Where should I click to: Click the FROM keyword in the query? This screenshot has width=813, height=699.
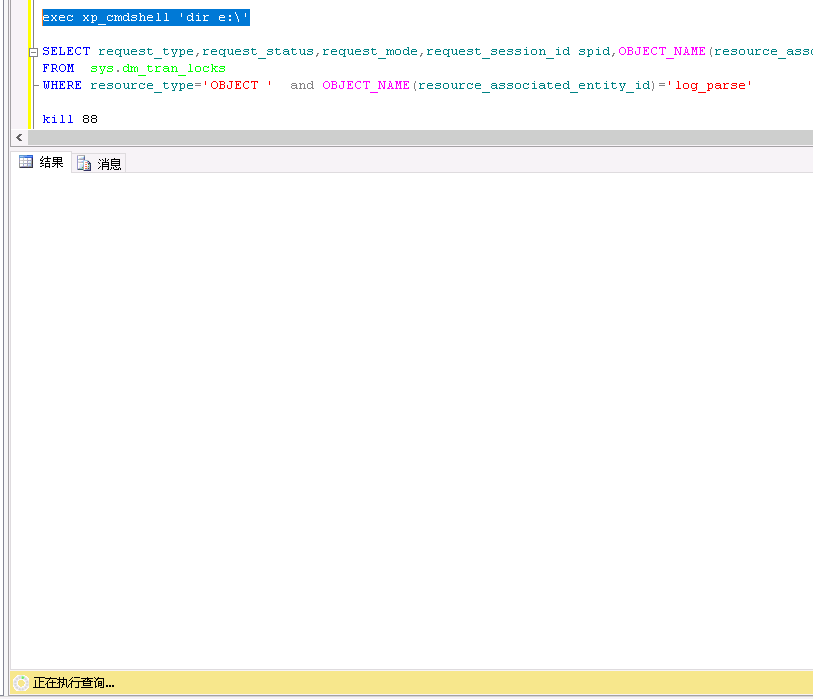[x=58, y=69]
